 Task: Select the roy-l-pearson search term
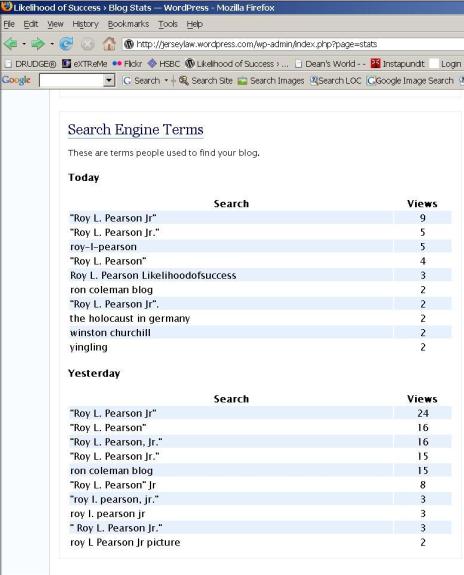tap(103, 247)
